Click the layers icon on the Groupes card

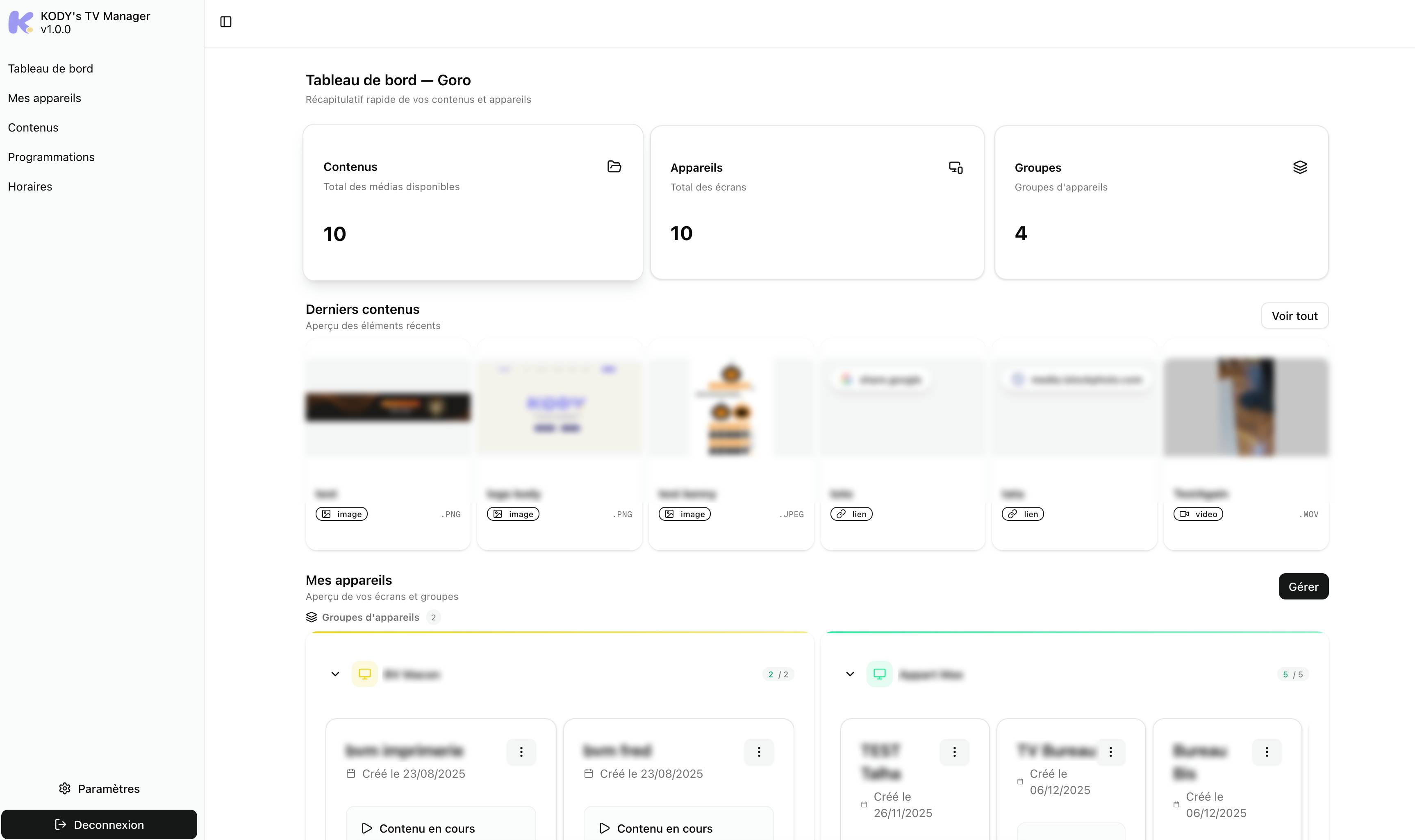pyautogui.click(x=1299, y=166)
